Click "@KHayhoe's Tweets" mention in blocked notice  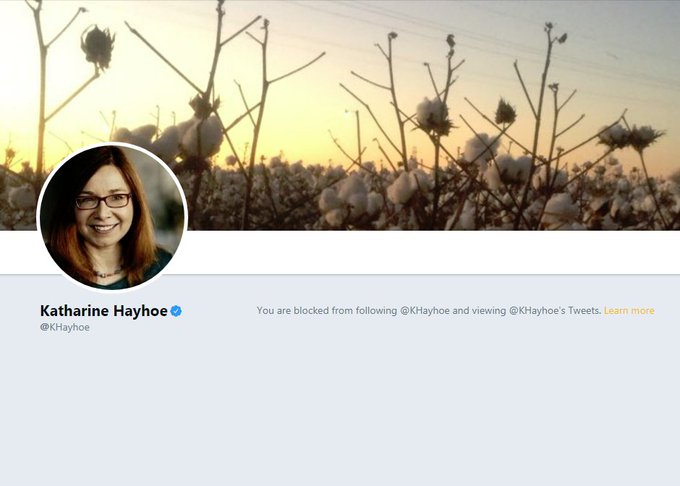(x=555, y=310)
